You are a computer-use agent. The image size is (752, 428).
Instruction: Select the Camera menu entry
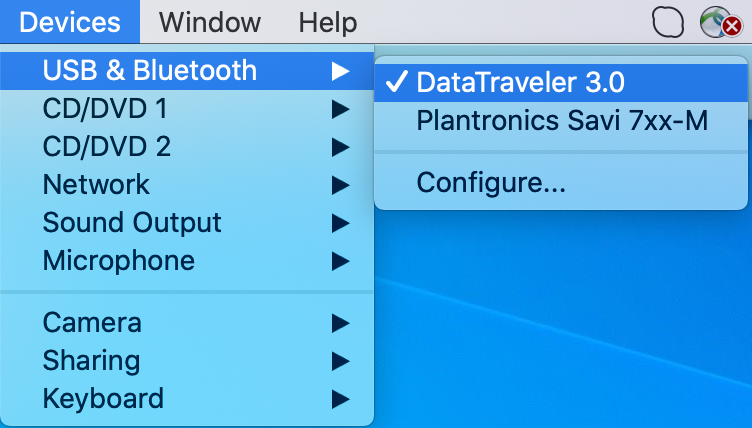pos(92,323)
